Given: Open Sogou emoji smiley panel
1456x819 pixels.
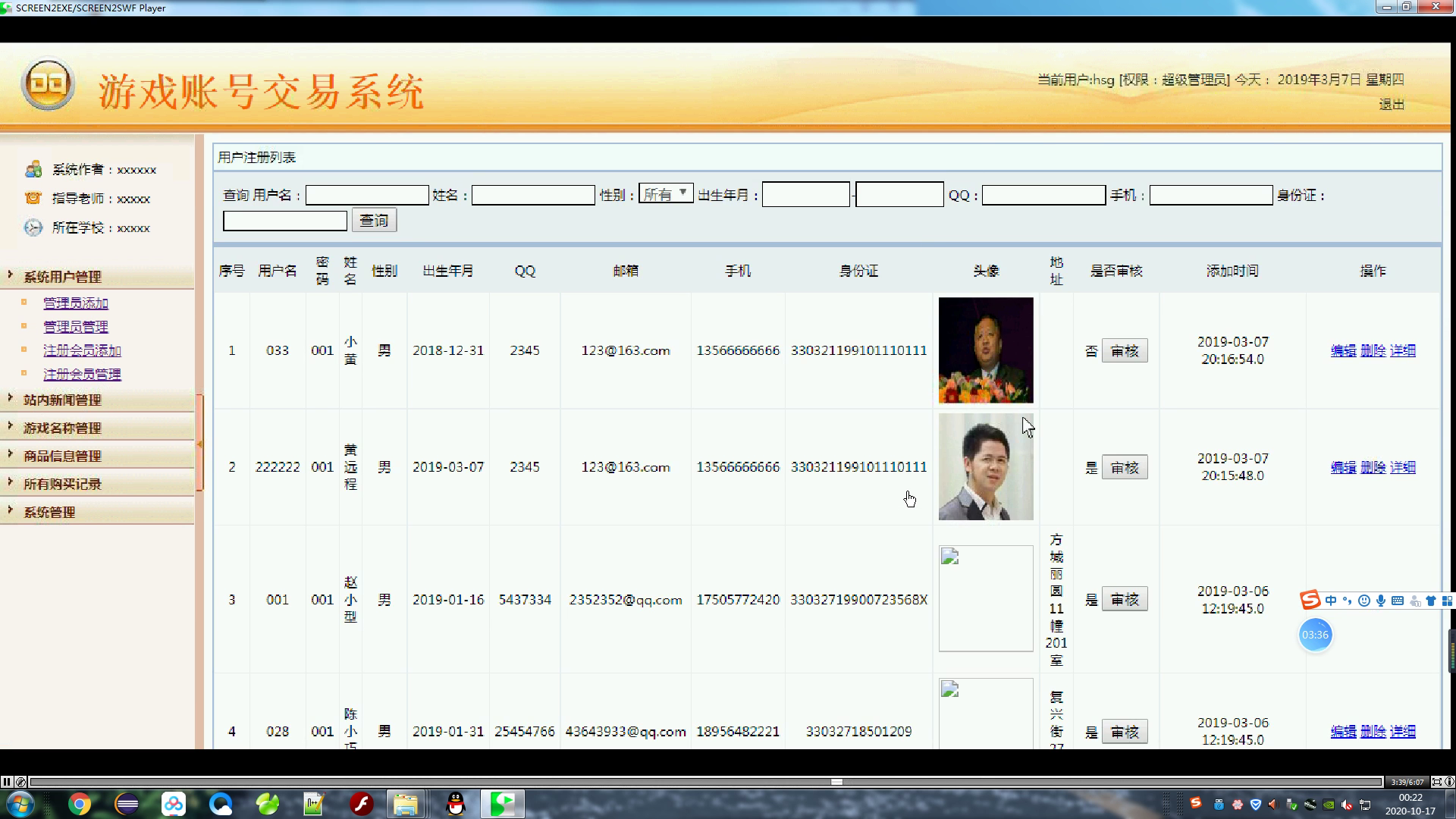Looking at the screenshot, I should coord(1364,601).
